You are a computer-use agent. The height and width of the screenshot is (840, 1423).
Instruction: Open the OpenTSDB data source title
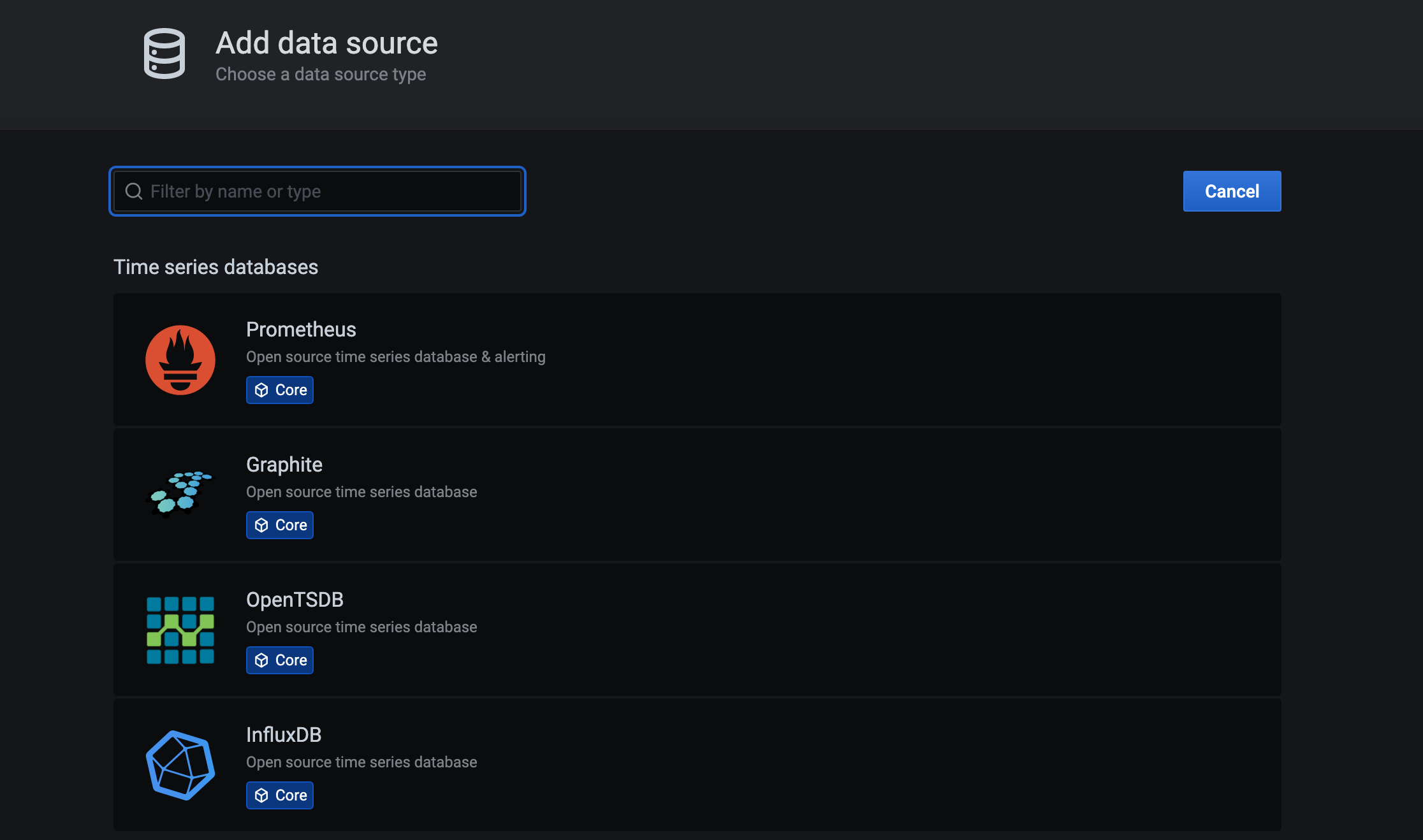pos(295,600)
